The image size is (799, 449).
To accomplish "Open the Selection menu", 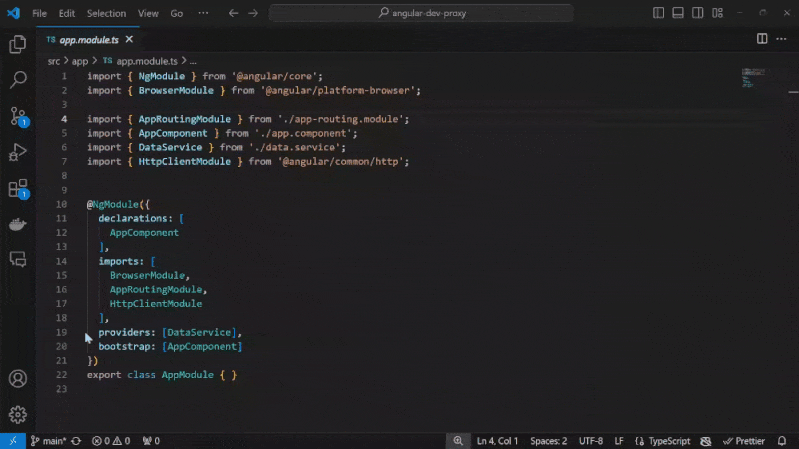I will (x=106, y=13).
